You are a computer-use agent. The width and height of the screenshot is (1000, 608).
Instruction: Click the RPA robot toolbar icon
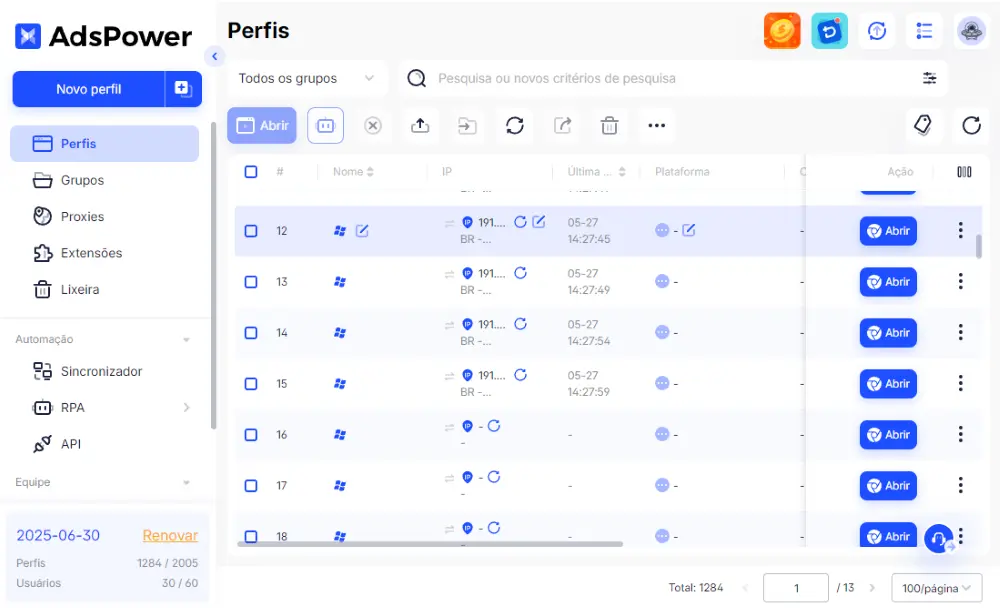pos(325,126)
